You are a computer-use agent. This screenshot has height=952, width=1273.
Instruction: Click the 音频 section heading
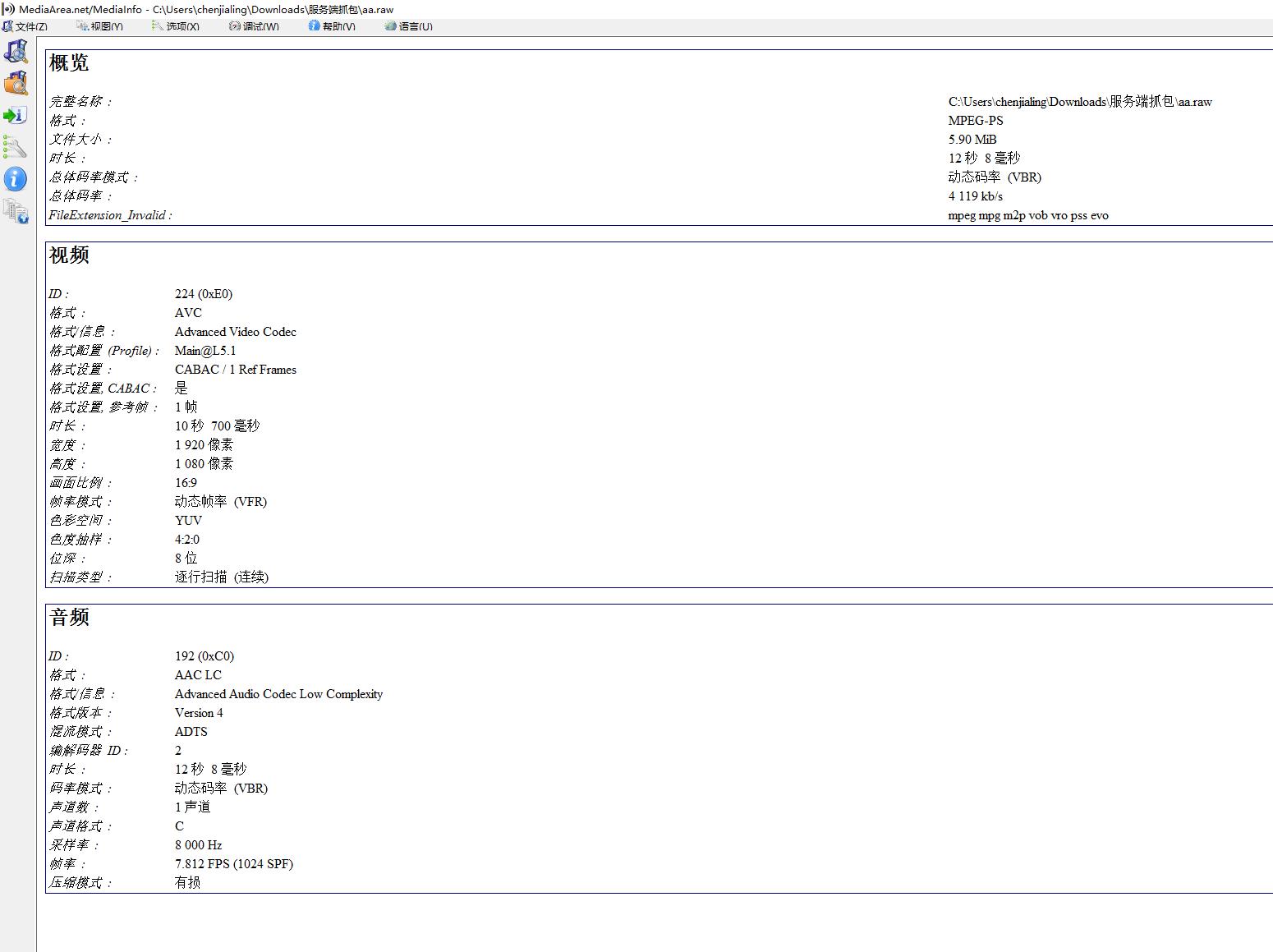pos(69,618)
